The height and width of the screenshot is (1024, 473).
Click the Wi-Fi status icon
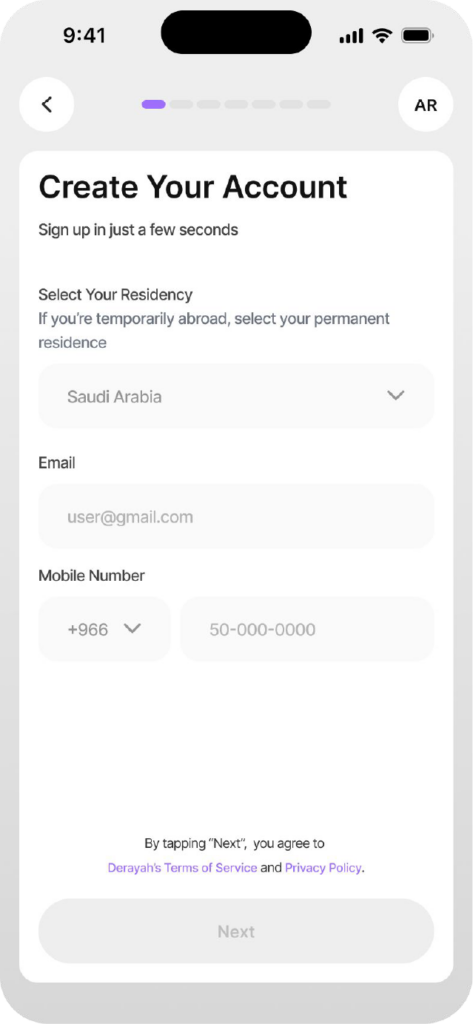[382, 35]
